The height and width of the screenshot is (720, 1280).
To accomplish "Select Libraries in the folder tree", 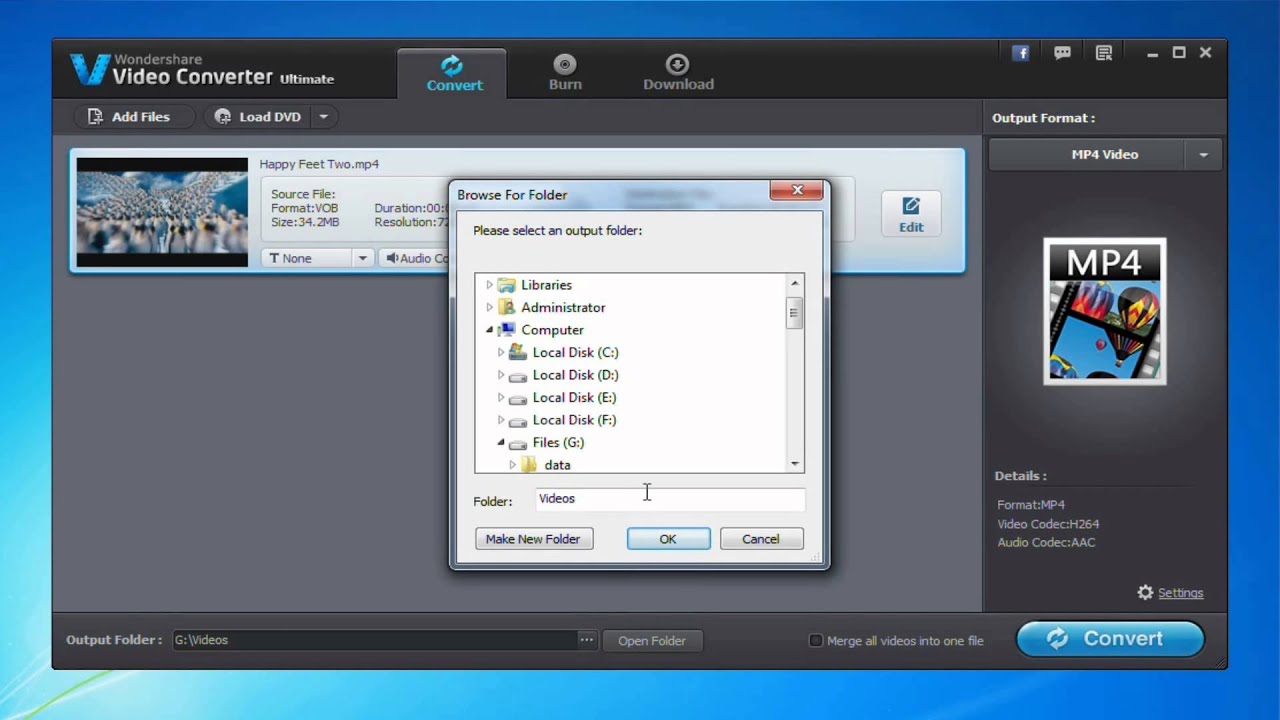I will pyautogui.click(x=546, y=285).
